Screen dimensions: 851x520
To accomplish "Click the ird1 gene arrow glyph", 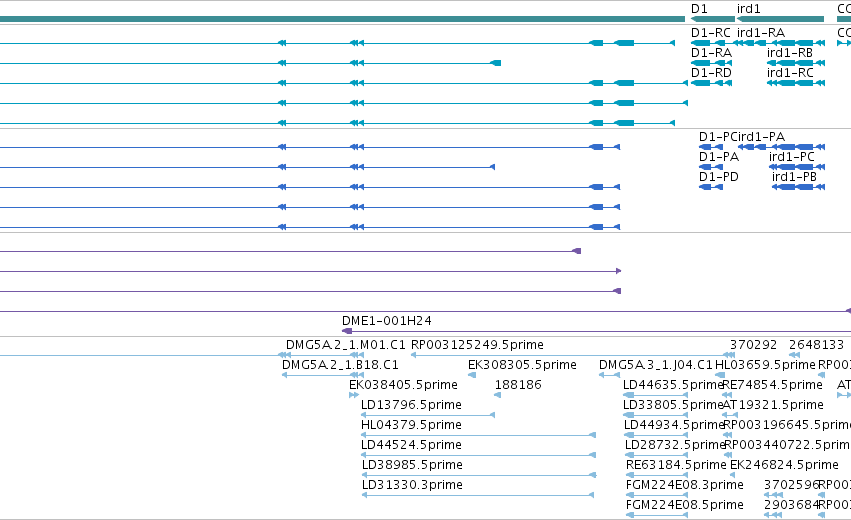I will coord(780,19).
